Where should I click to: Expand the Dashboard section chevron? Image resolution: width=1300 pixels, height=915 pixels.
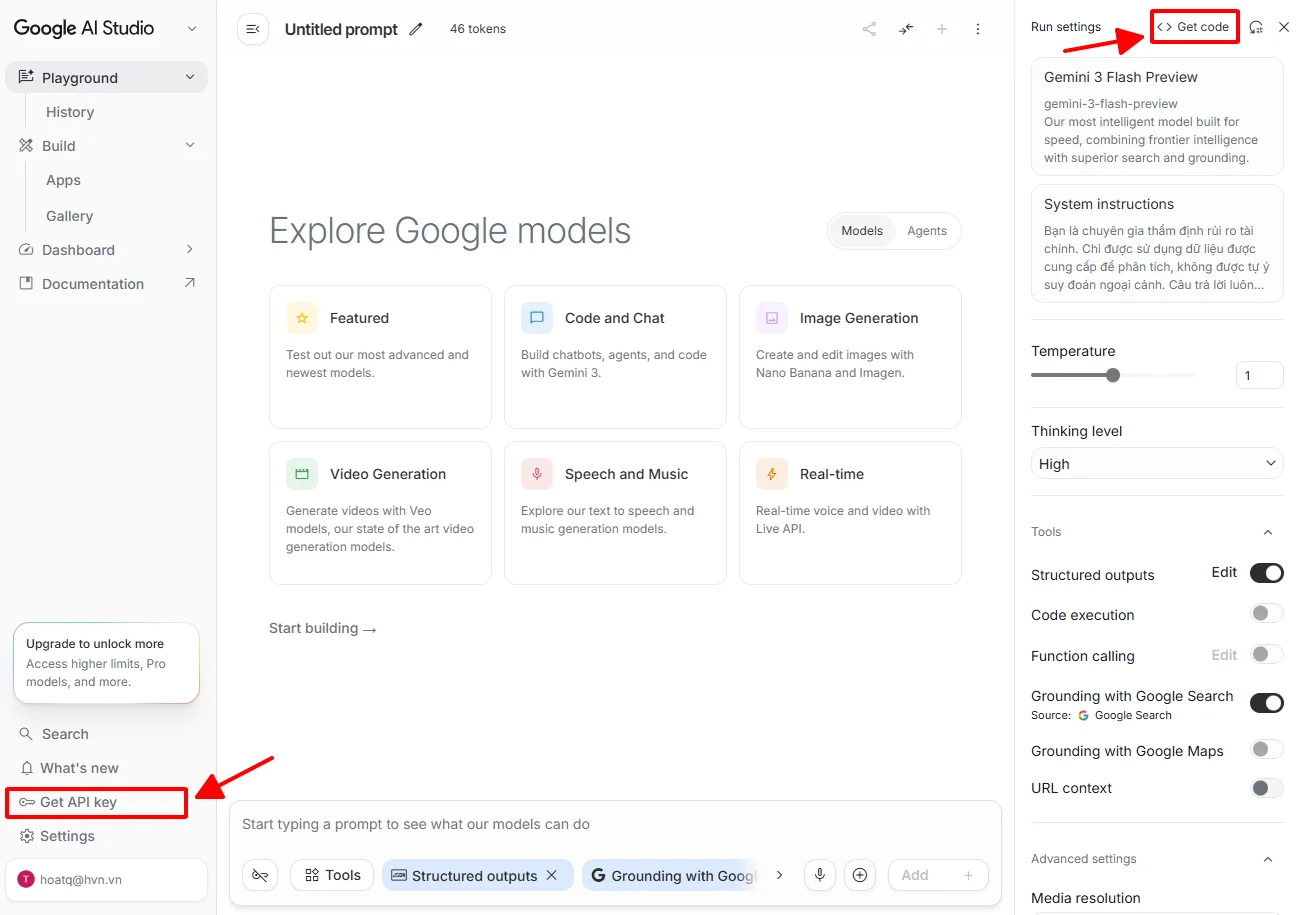tap(190, 250)
